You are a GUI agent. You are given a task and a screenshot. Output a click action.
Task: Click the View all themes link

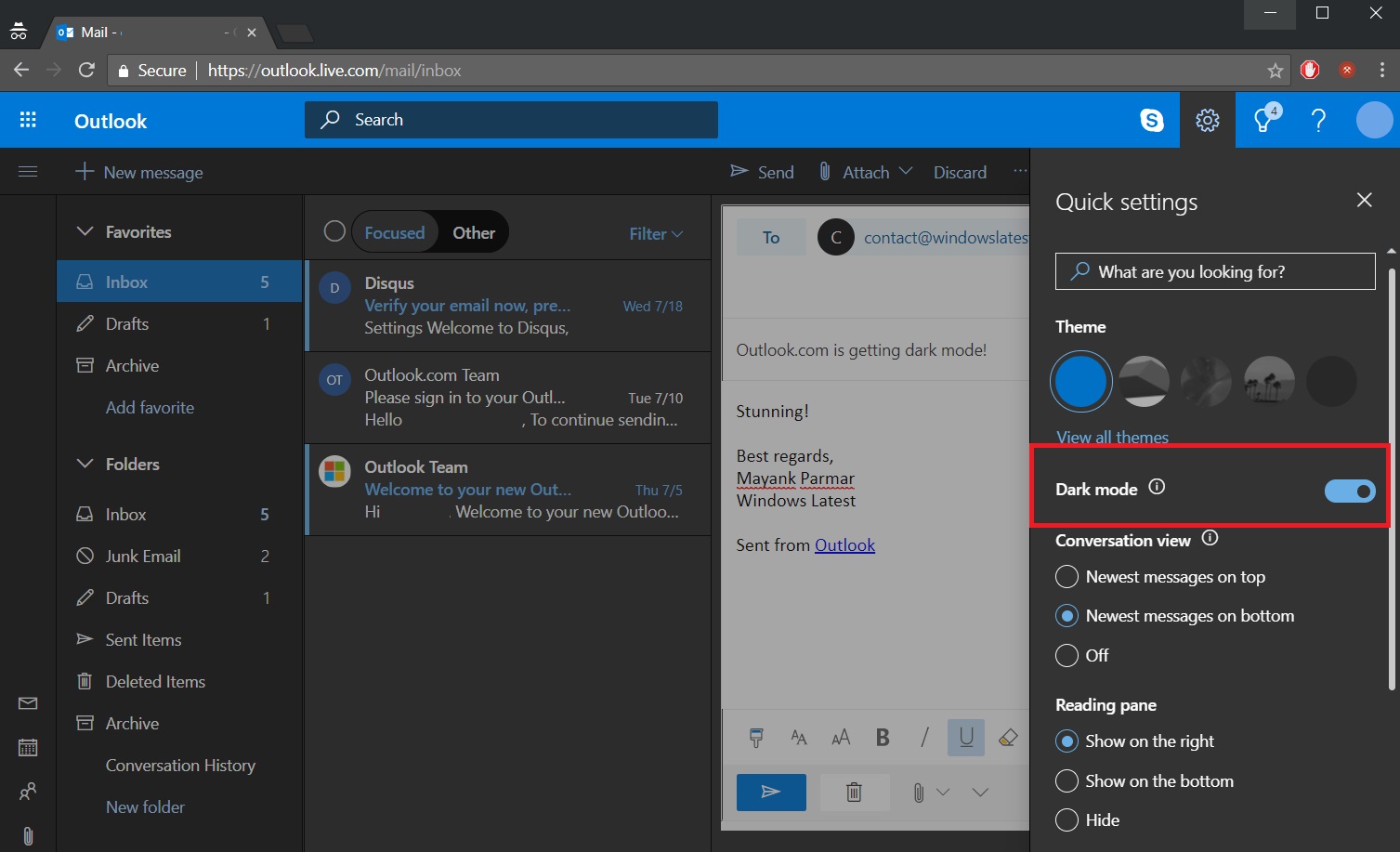pyautogui.click(x=1112, y=437)
